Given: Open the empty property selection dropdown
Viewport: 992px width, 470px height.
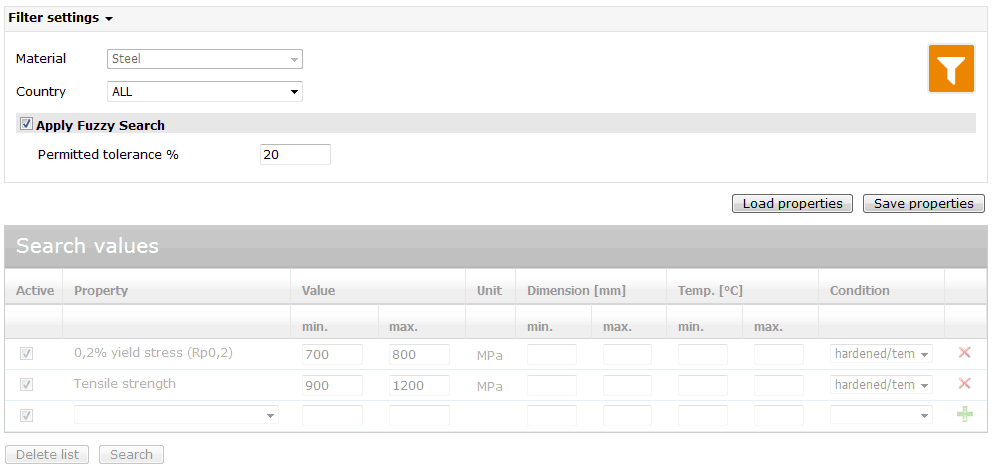Looking at the screenshot, I should click(x=176, y=415).
